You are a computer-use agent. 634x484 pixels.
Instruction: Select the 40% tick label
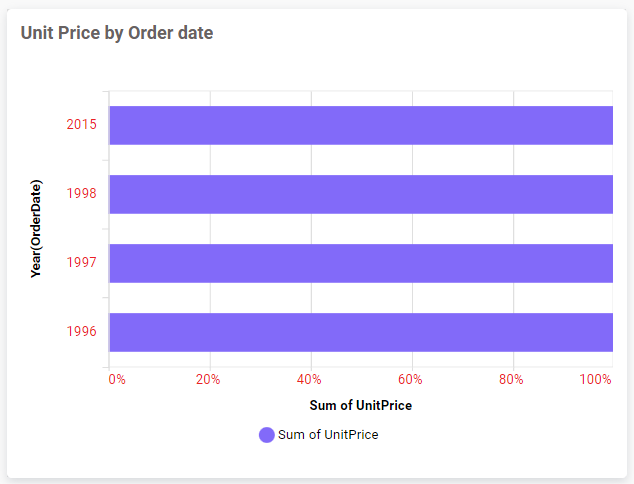point(309,380)
